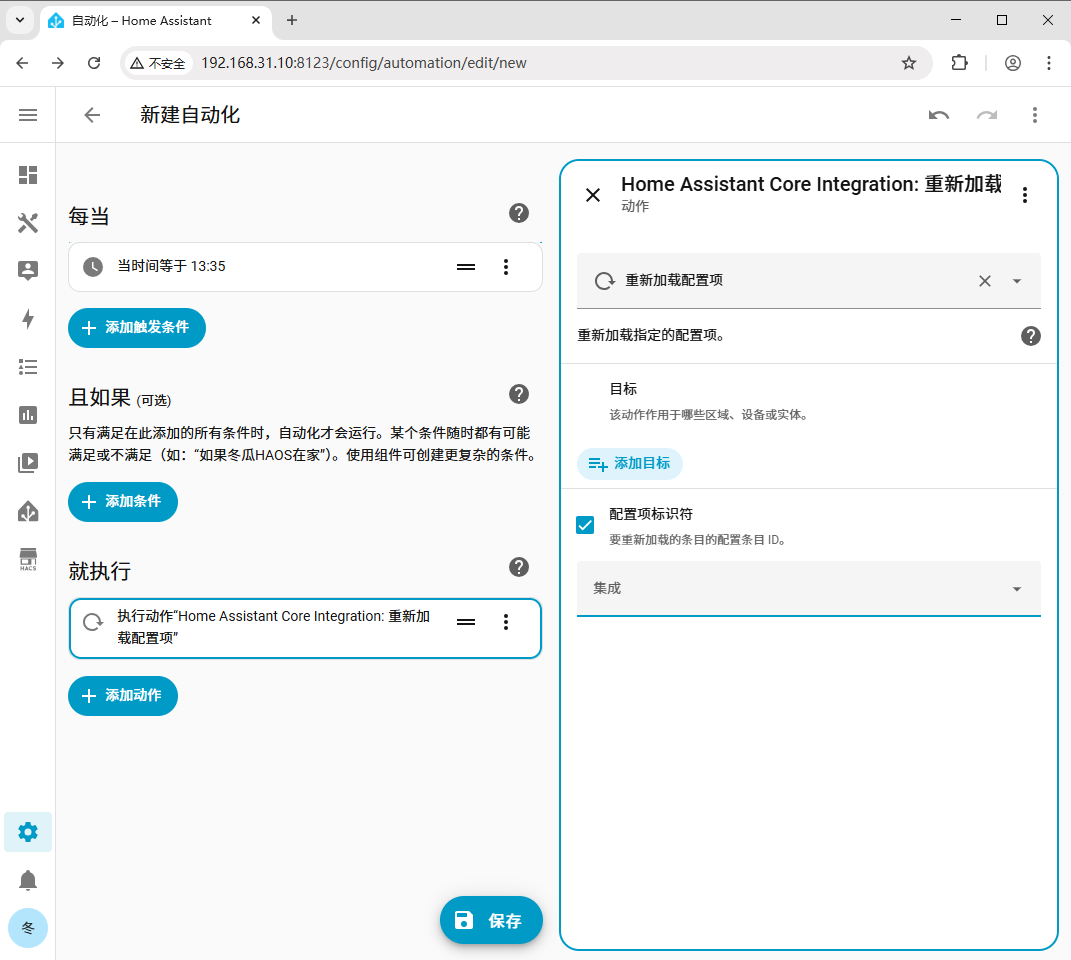Click the browser back arrow
The width and height of the screenshot is (1071, 960).
click(23, 63)
